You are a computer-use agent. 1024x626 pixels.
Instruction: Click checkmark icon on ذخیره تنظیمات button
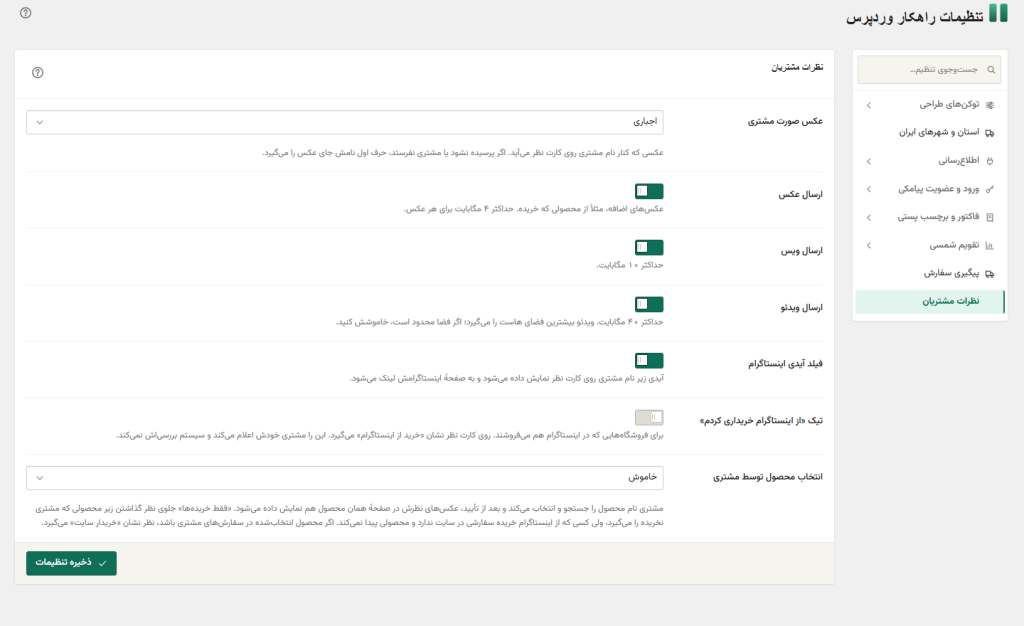click(x=103, y=563)
